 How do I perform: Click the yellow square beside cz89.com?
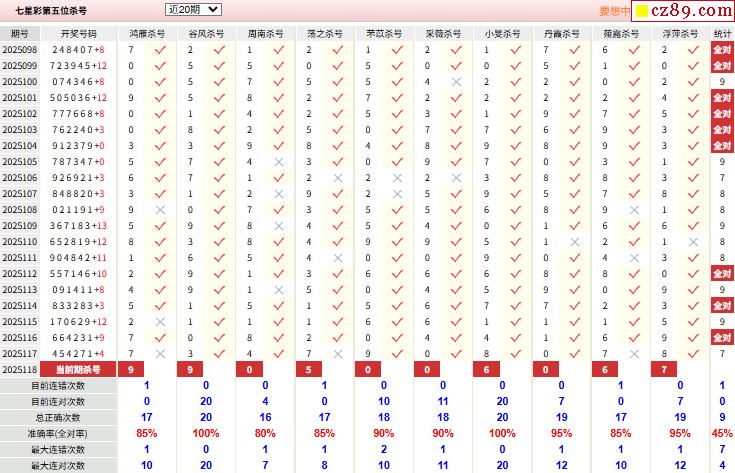tap(642, 11)
